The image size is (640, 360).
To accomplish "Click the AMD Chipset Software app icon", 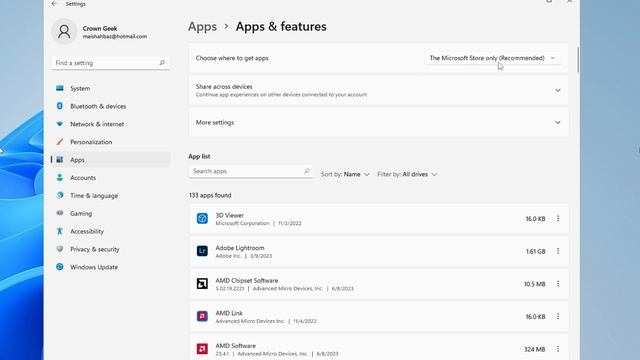I will [202, 284].
